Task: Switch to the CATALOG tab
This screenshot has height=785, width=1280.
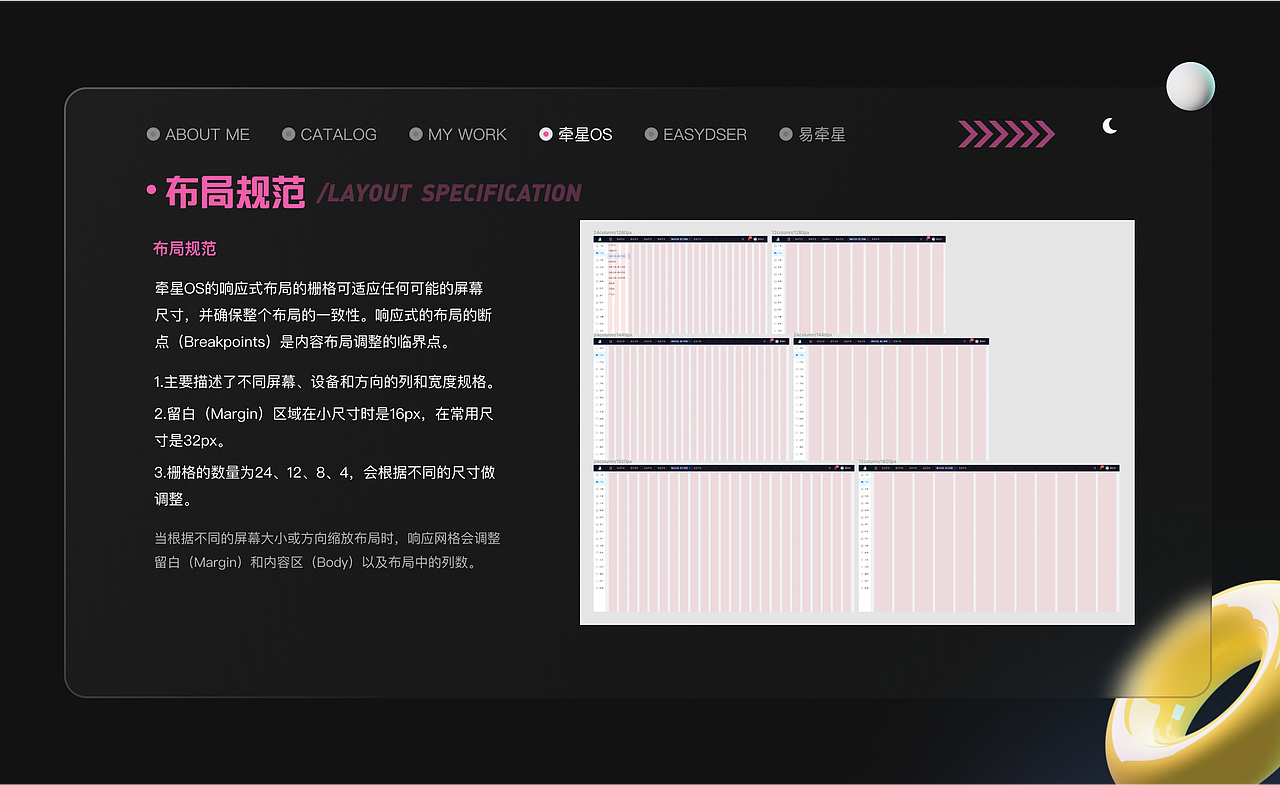Action: (x=329, y=134)
